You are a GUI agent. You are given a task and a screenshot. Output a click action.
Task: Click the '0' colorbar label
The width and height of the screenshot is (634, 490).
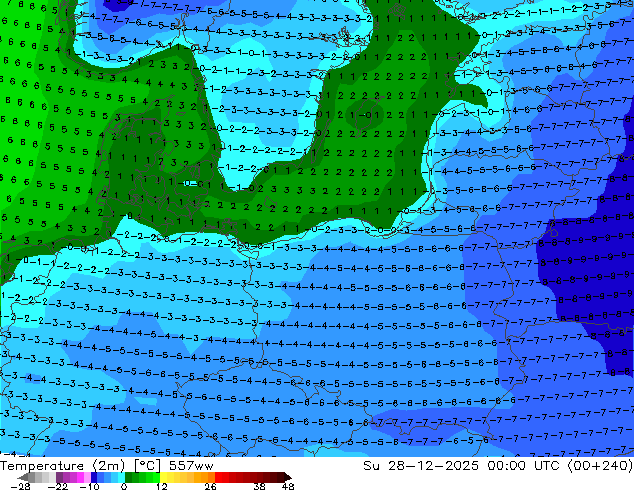(124, 486)
